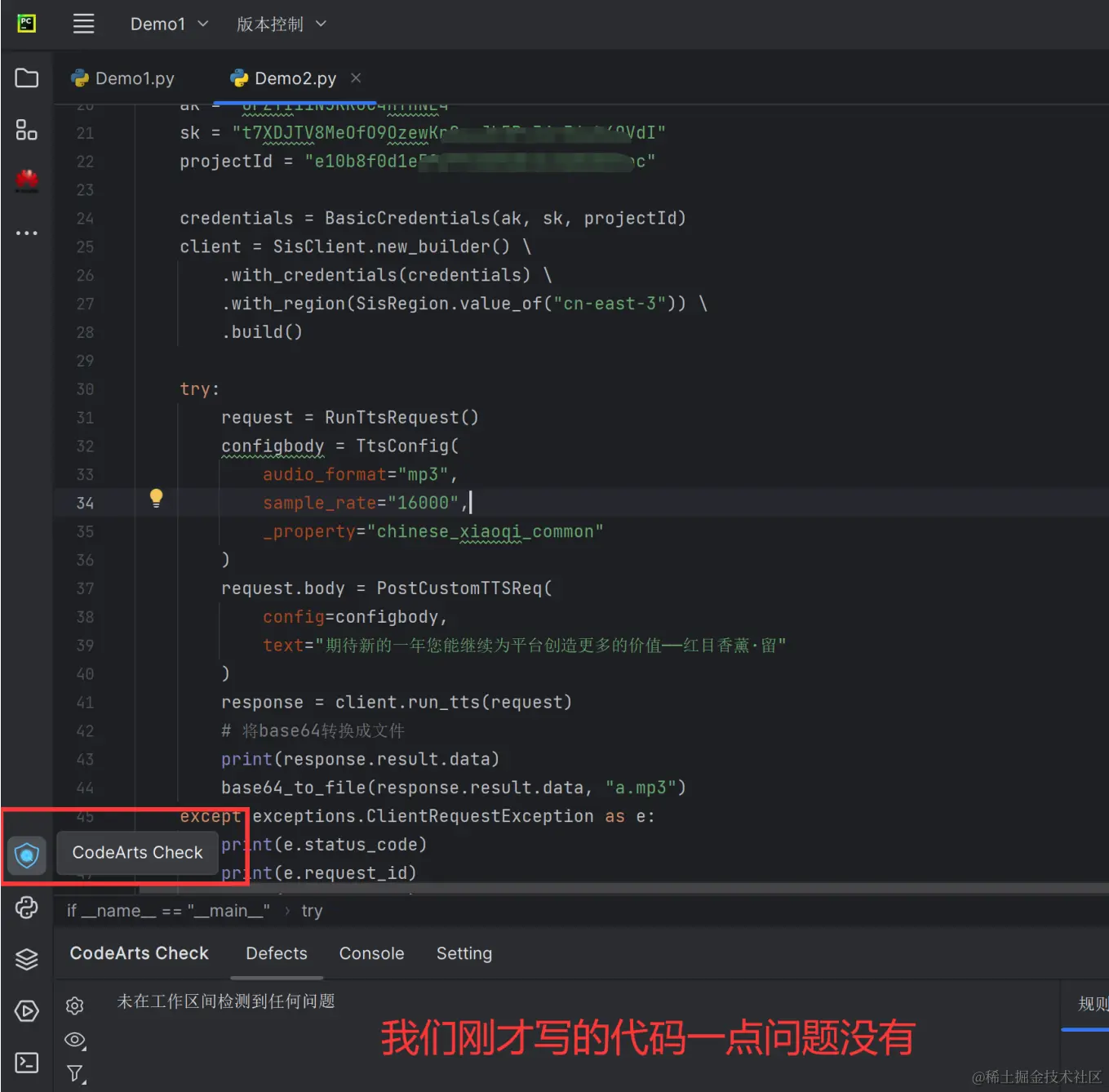Screen dimensions: 1109x1092
Task: Open the Project folder tool window
Action: click(x=27, y=78)
